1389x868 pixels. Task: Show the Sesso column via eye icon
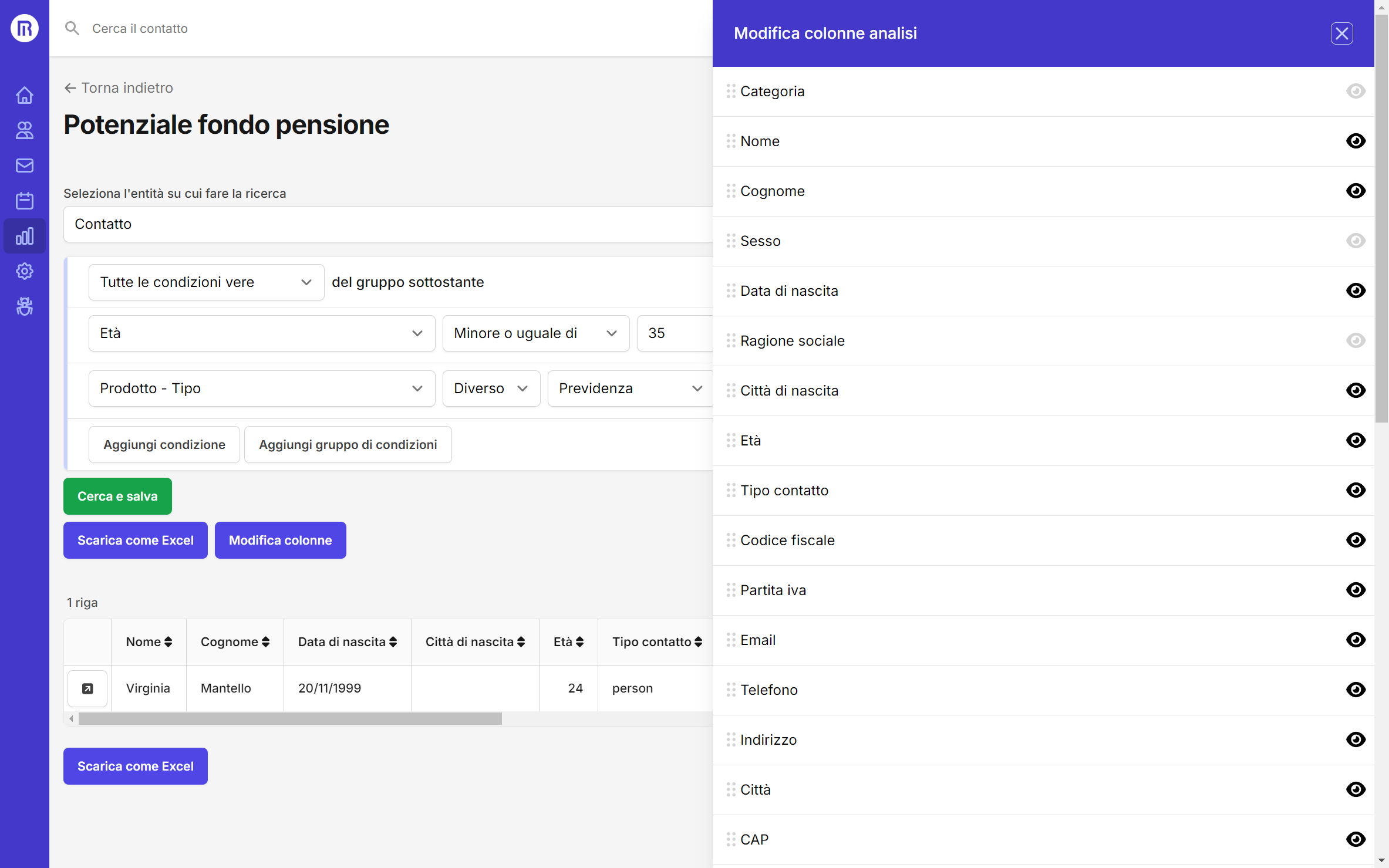[x=1356, y=241]
